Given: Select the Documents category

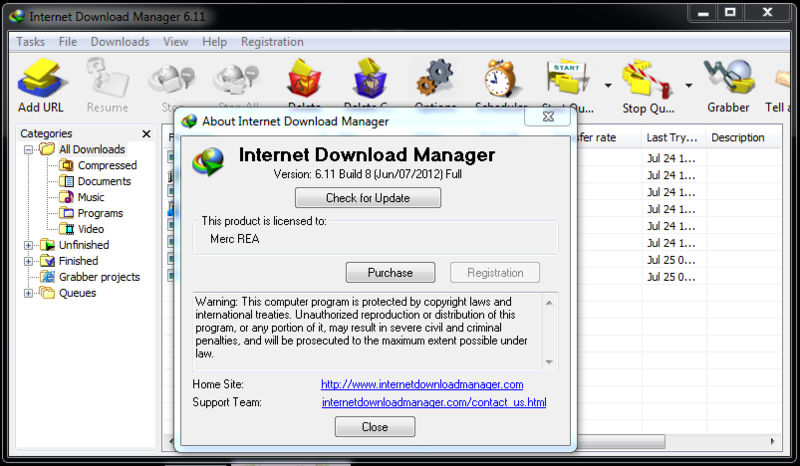Looking at the screenshot, I should 104,181.
